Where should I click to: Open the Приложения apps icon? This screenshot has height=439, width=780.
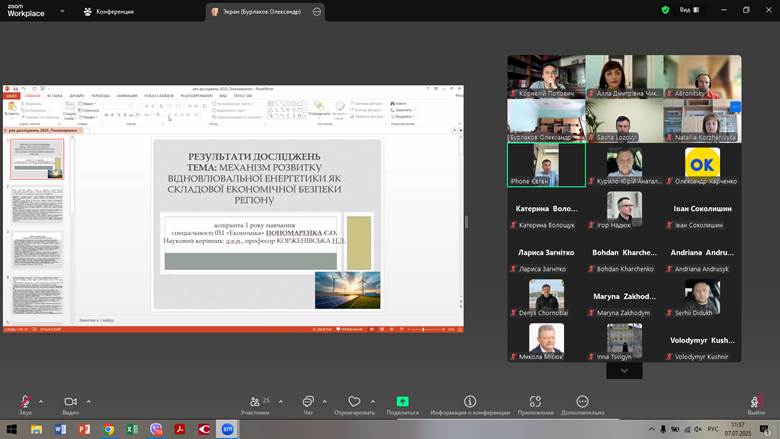(535, 402)
